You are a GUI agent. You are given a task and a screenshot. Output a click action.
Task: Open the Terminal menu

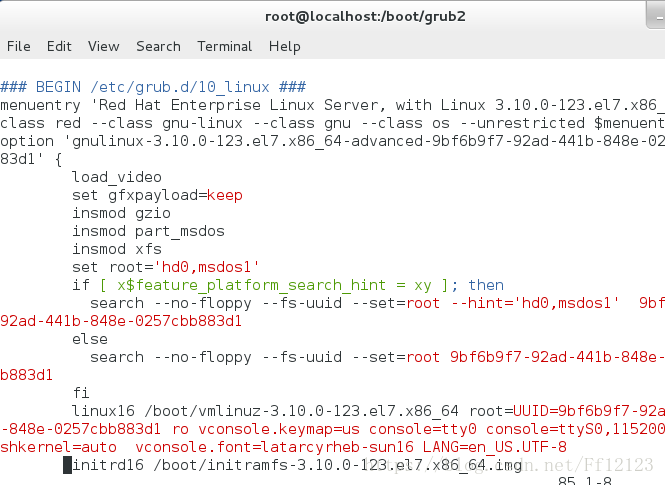224,46
